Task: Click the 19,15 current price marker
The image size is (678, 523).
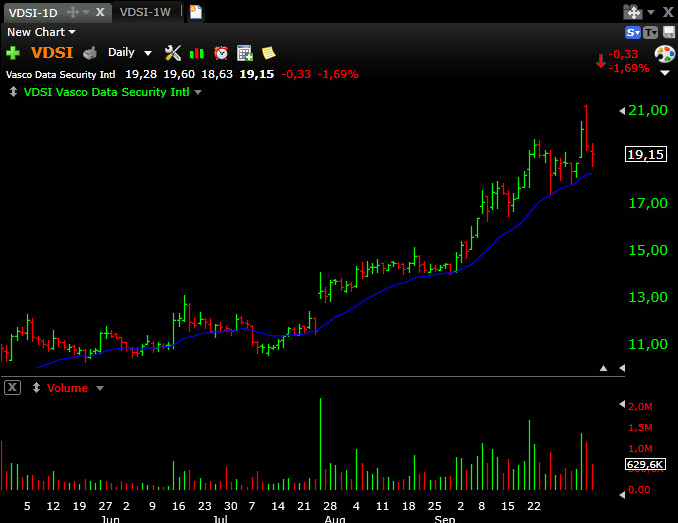Action: point(645,154)
